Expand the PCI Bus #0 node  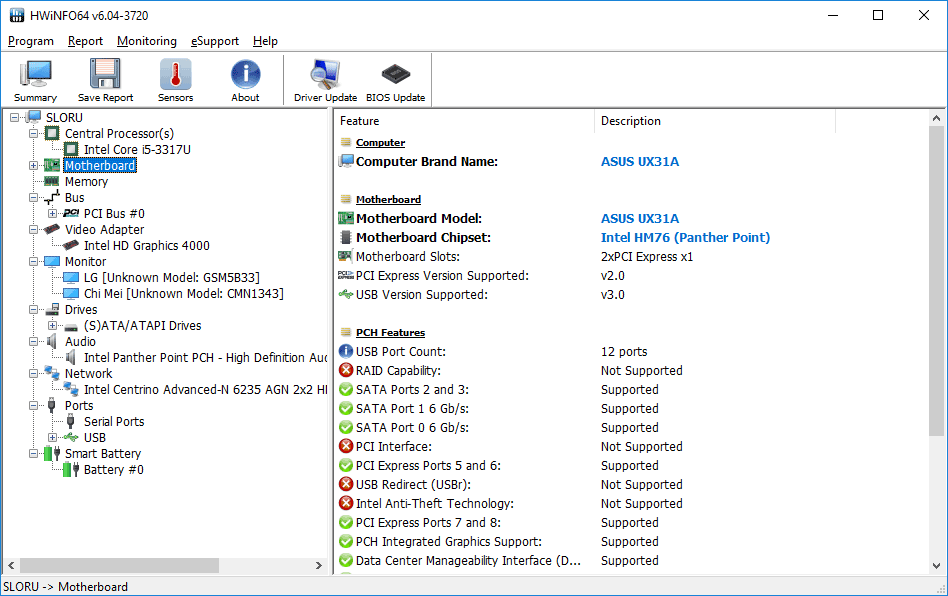(x=52, y=214)
